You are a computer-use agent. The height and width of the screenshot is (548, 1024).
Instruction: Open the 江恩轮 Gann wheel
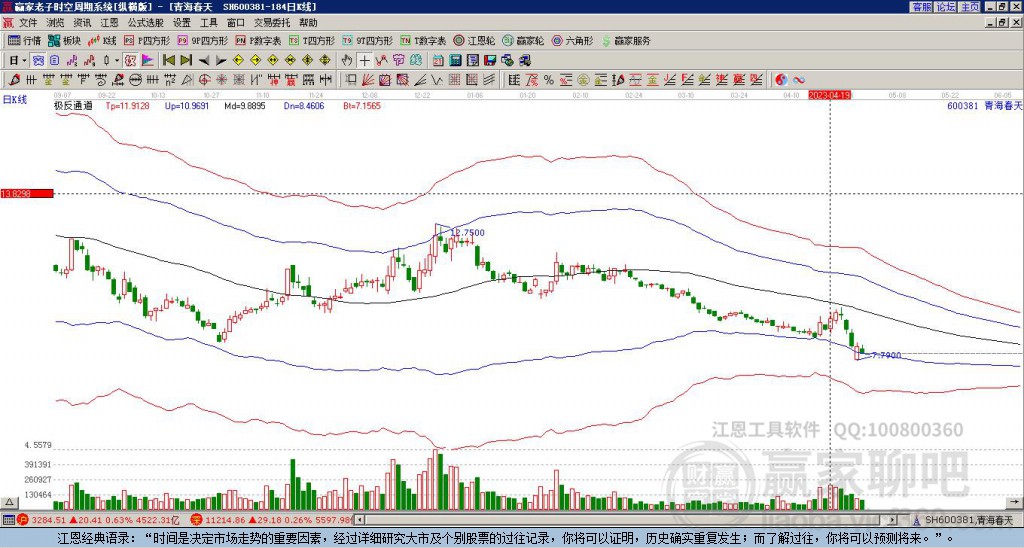point(474,40)
